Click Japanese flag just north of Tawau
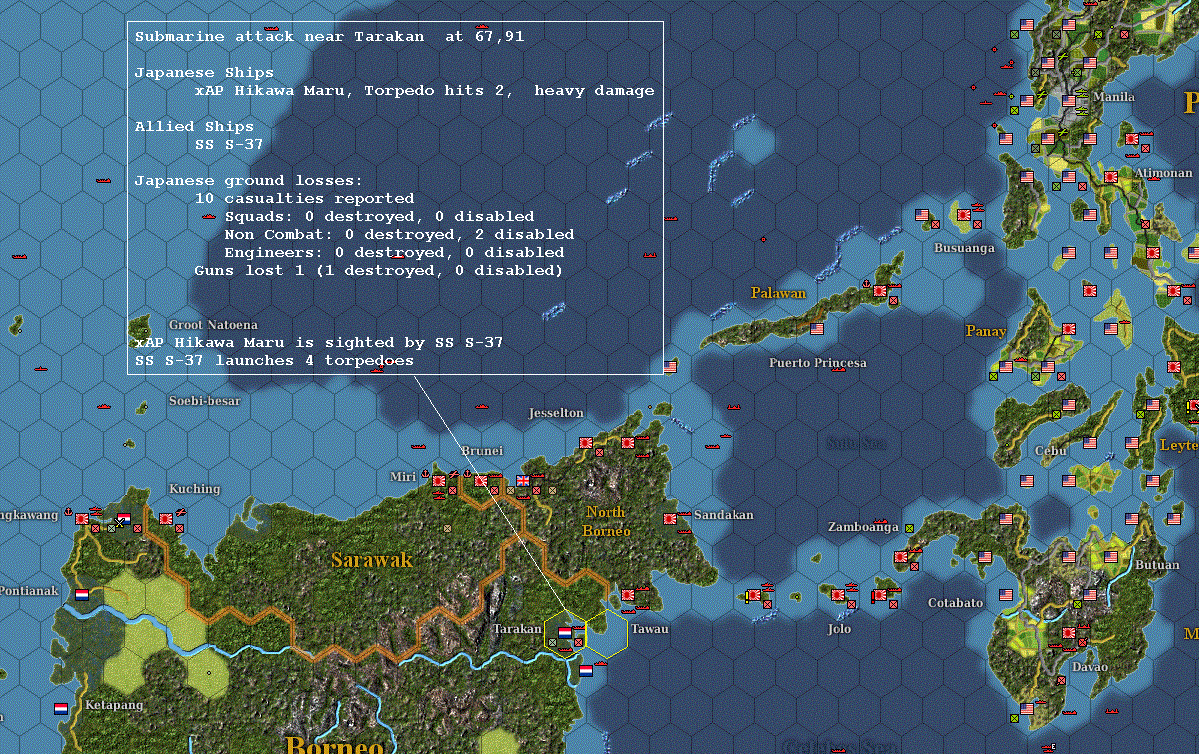 tap(628, 595)
